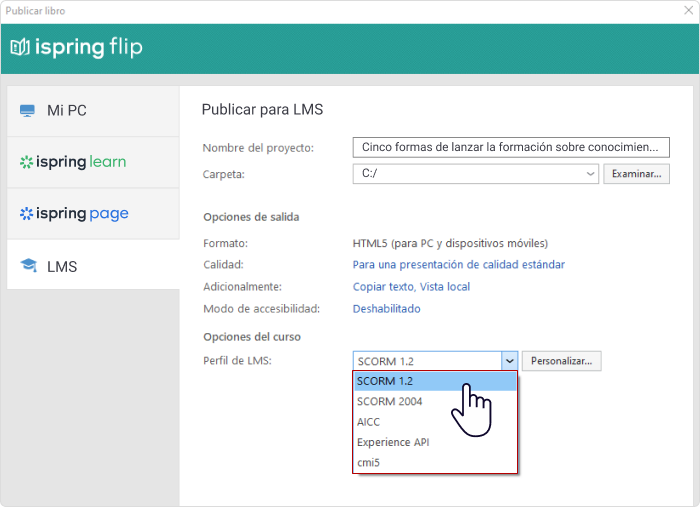Open the Copiar texto, Vista local link

(411, 287)
